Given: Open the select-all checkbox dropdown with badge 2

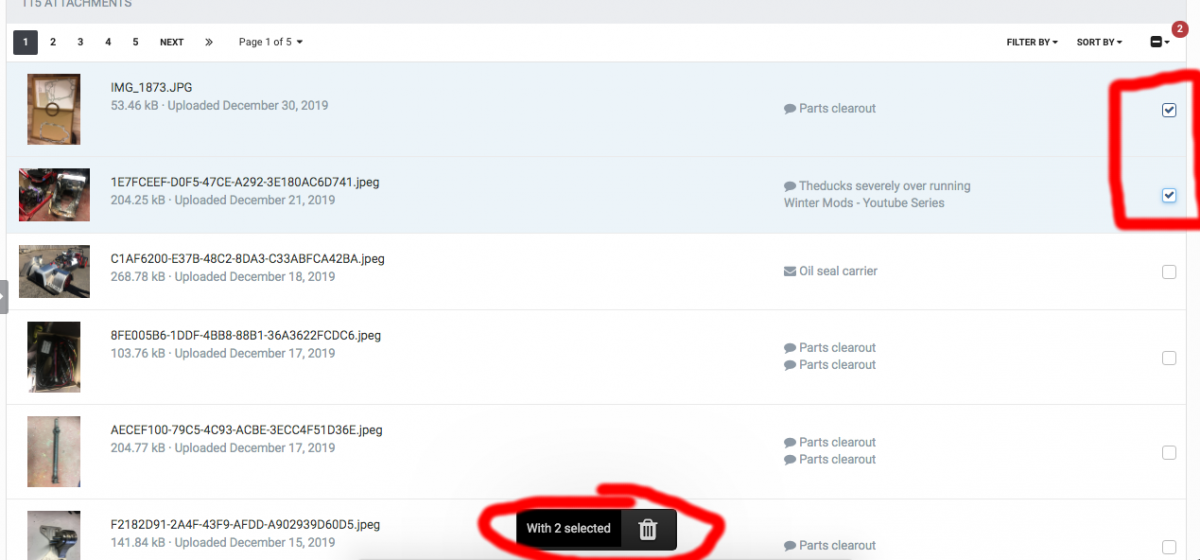Looking at the screenshot, I should tap(1159, 42).
